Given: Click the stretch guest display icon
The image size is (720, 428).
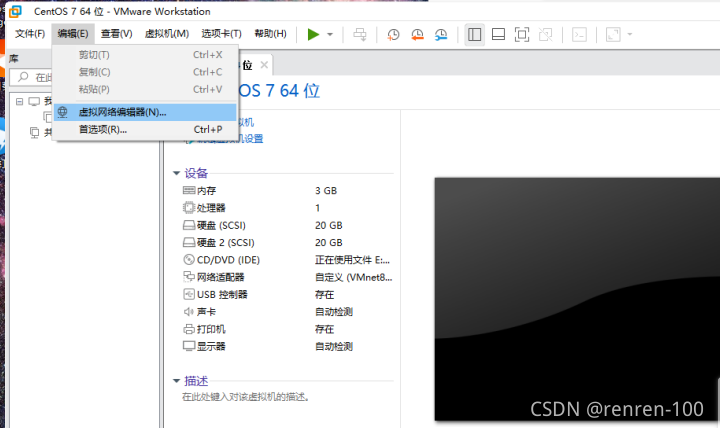Looking at the screenshot, I should pyautogui.click(x=613, y=34).
